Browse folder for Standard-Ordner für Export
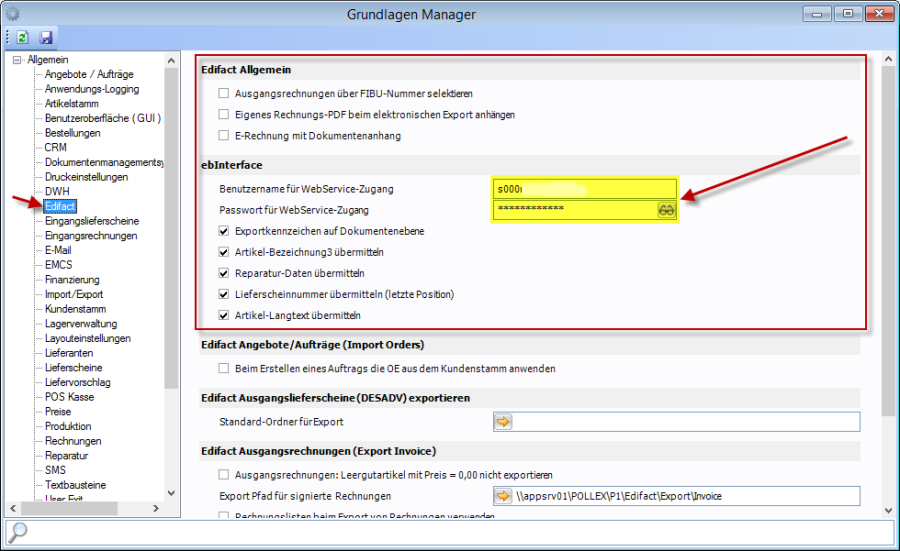Screen dimensions: 900x551 (x=503, y=422)
